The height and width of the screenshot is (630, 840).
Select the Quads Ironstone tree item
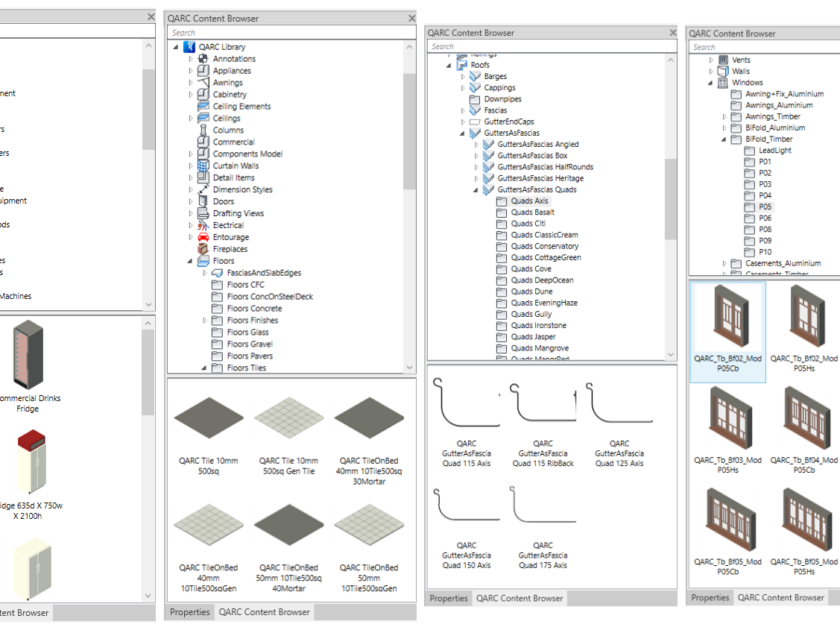point(539,326)
